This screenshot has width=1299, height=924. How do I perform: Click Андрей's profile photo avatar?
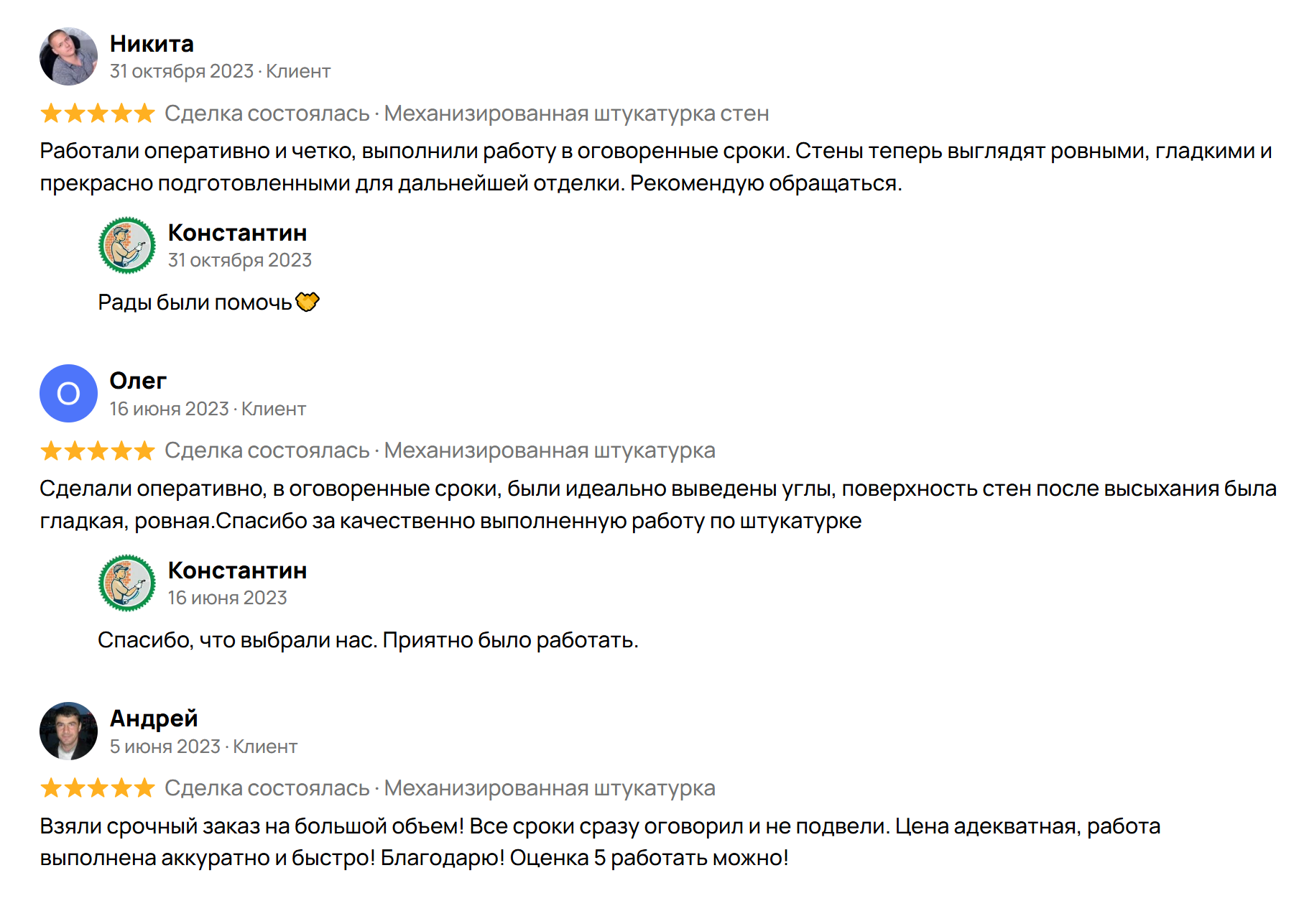pos(68,731)
